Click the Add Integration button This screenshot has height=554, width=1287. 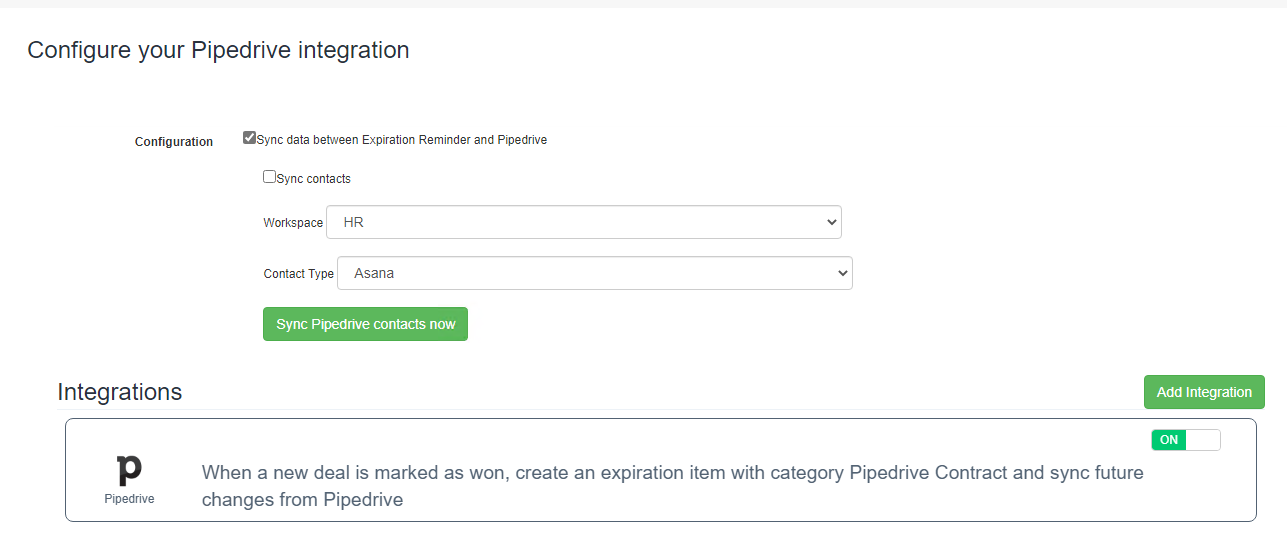tap(1204, 392)
